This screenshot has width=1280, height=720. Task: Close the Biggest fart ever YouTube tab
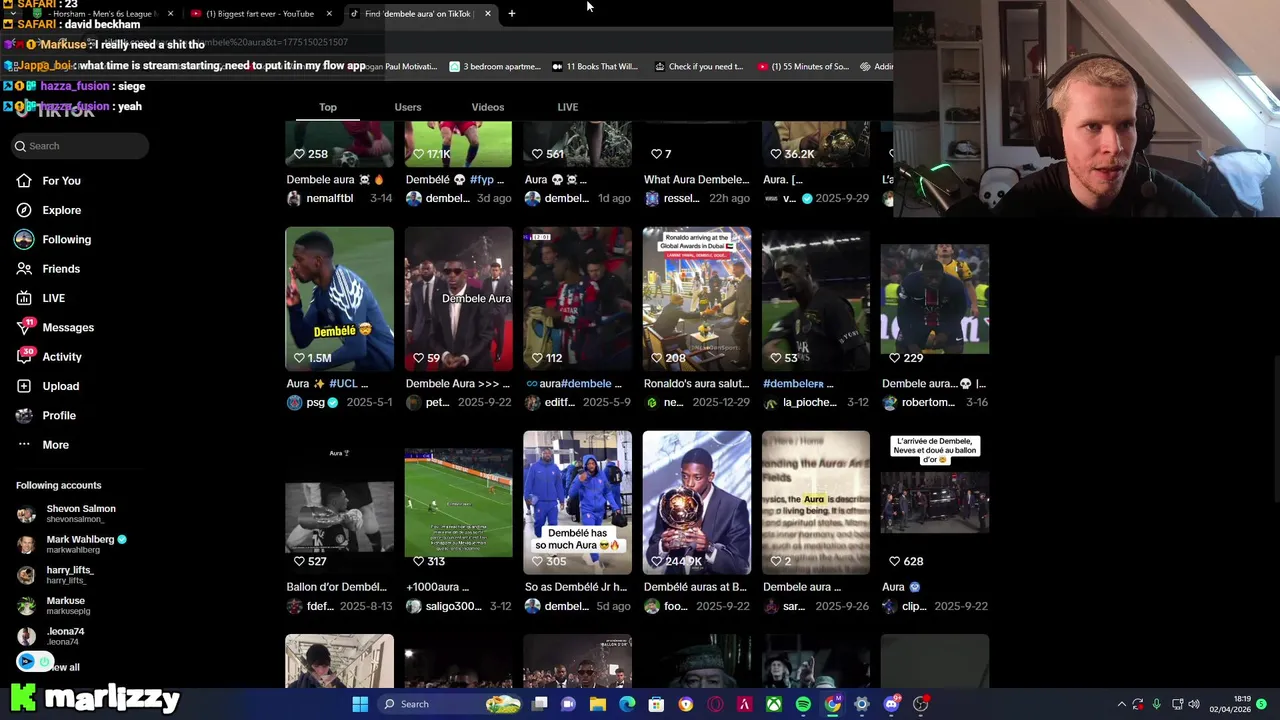click(x=329, y=14)
